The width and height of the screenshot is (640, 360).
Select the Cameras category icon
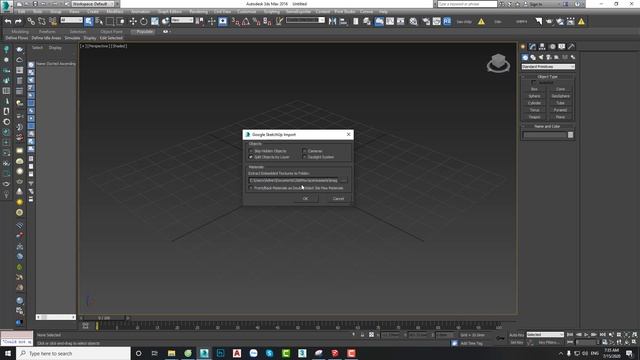(x=549, y=58)
